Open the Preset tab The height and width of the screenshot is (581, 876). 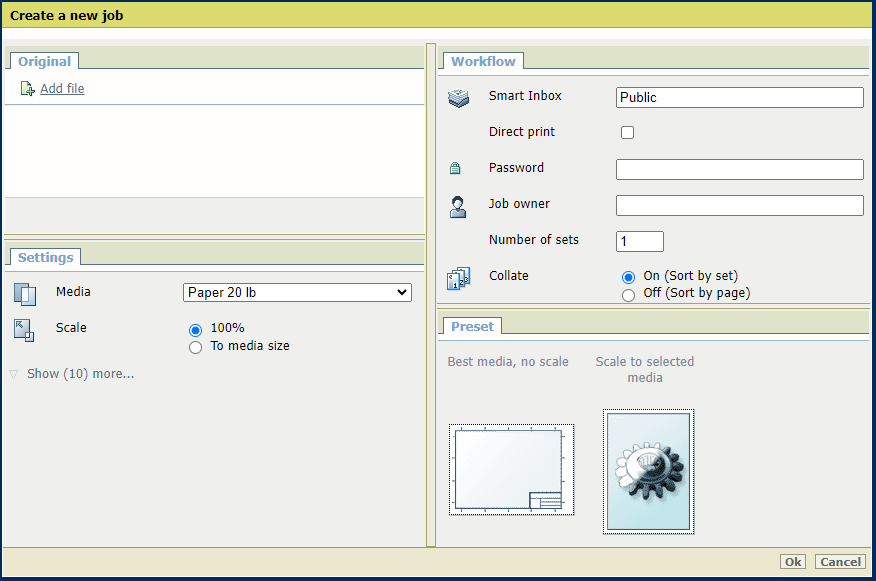pos(472,326)
